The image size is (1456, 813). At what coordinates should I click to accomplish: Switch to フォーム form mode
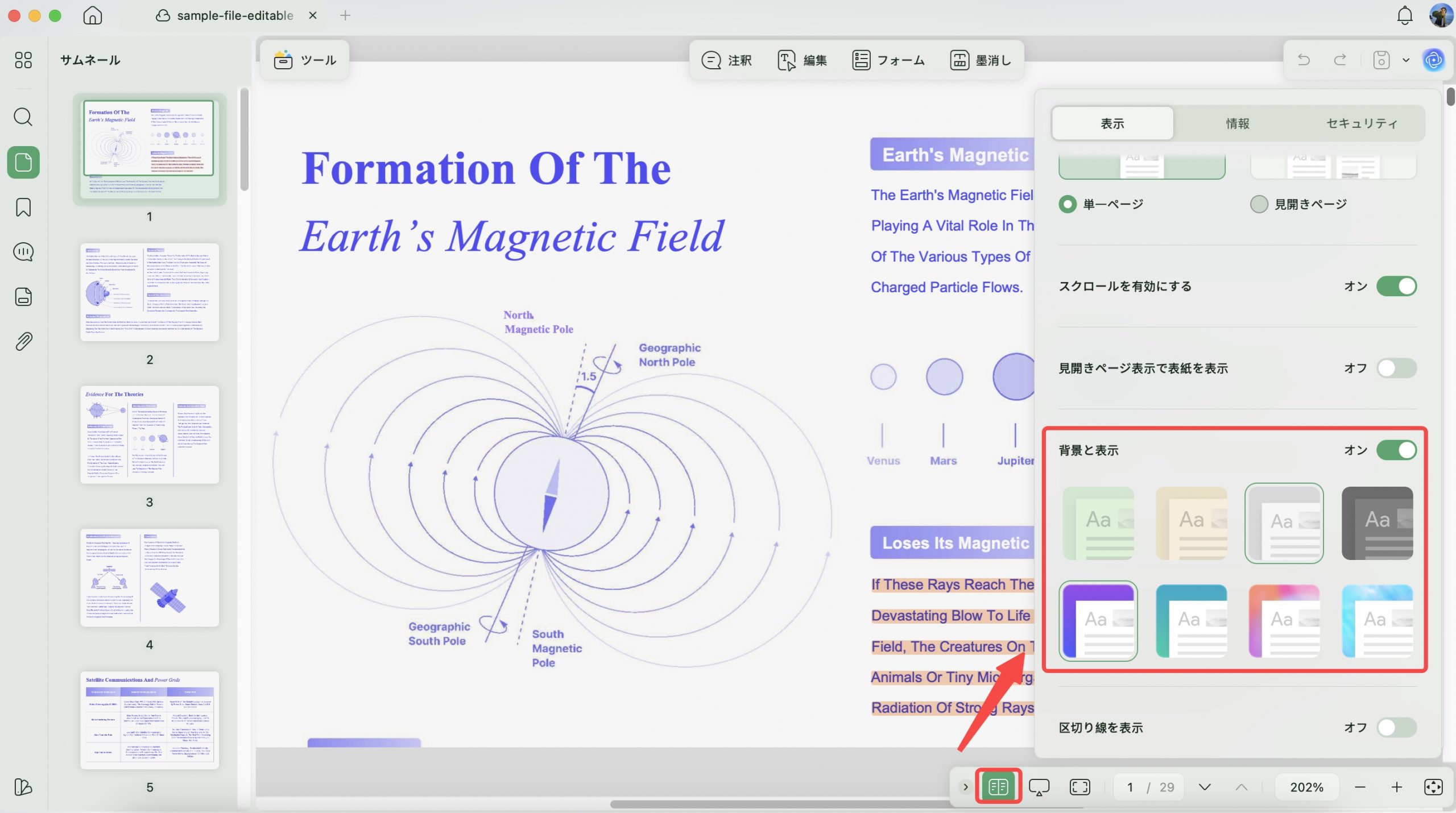coord(888,60)
